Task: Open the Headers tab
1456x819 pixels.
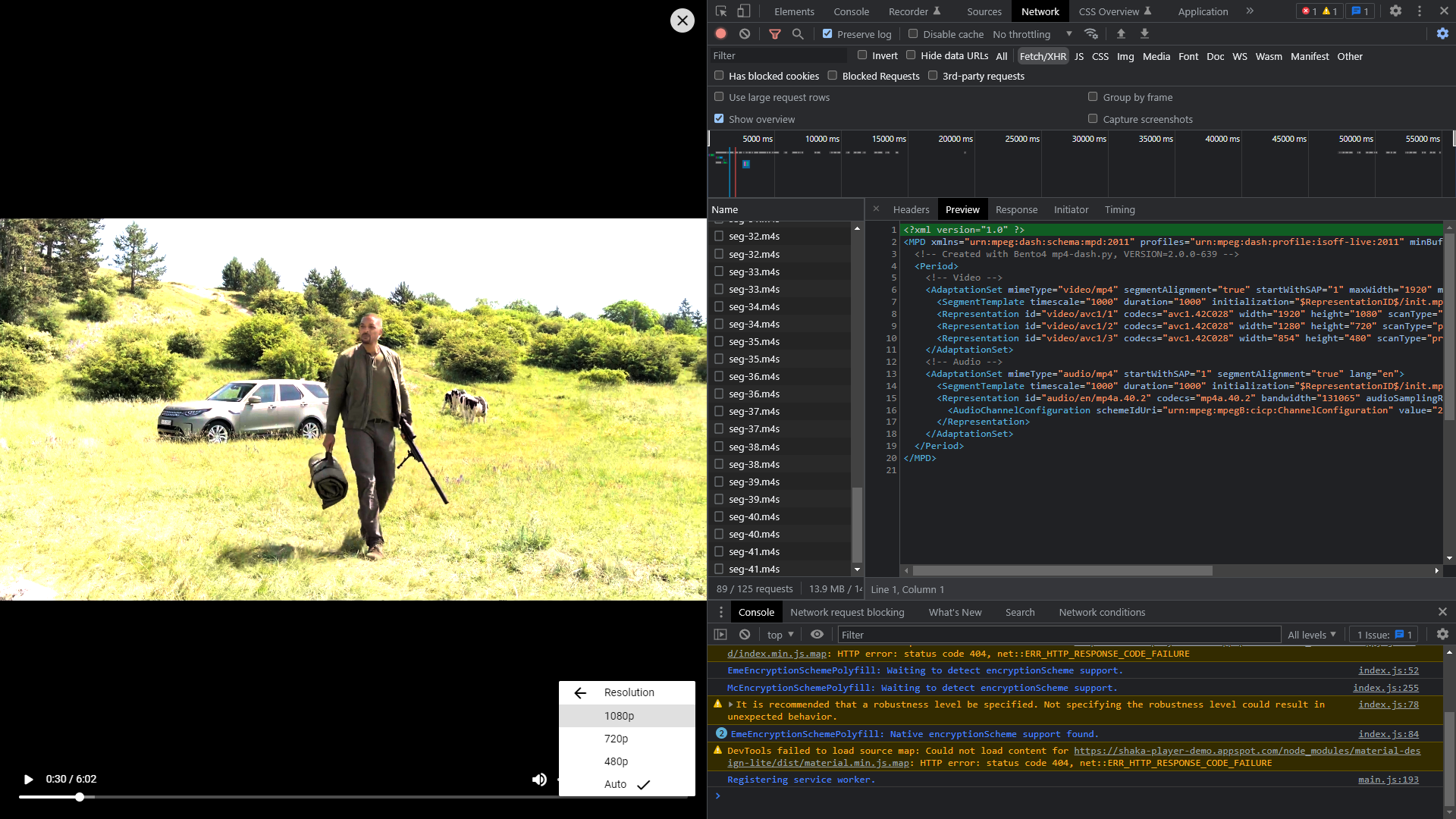Action: tap(911, 210)
